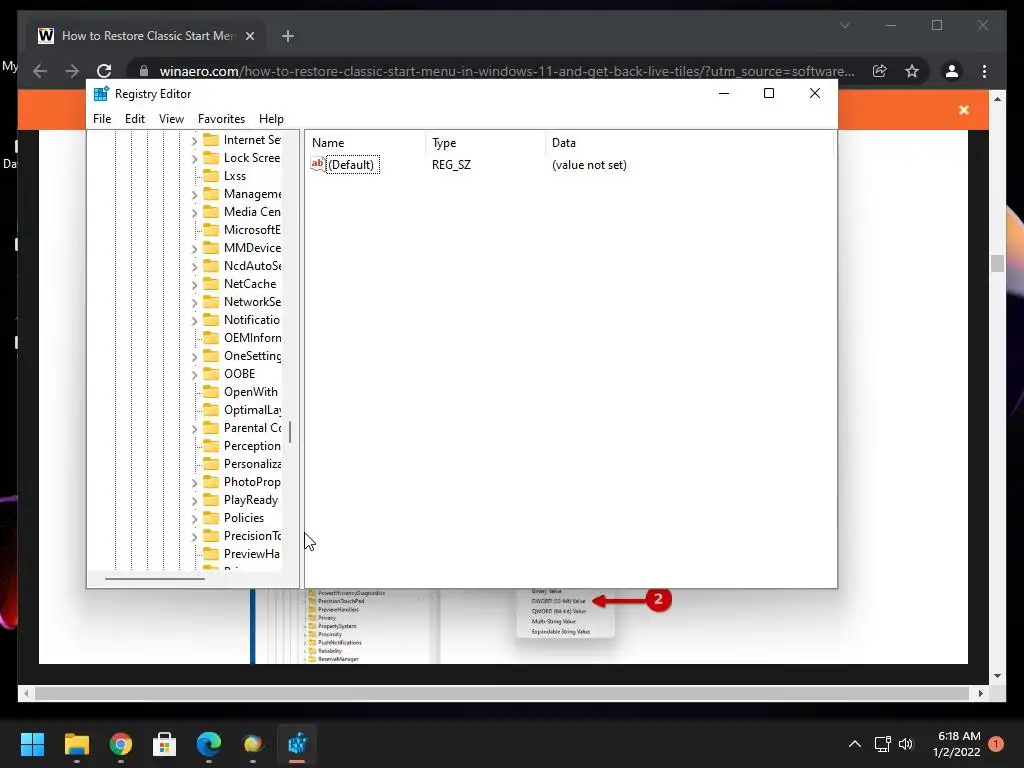
Task: Expand the NetCache registry key
Action: (194, 285)
